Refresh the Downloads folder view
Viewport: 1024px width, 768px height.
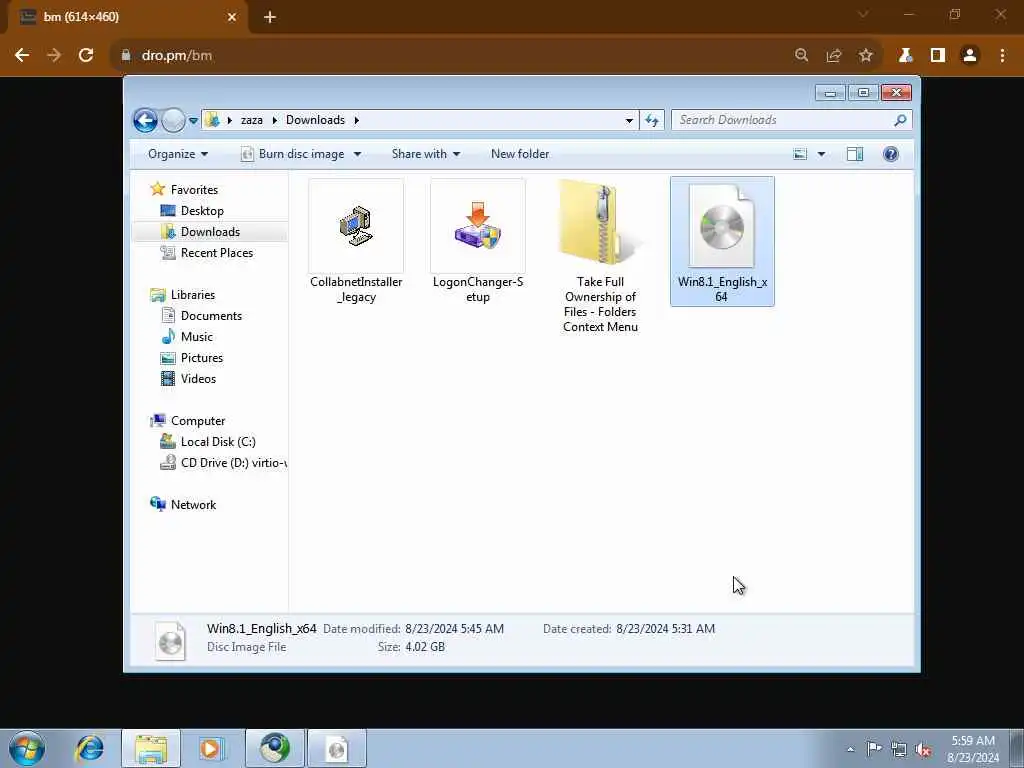[x=652, y=120]
